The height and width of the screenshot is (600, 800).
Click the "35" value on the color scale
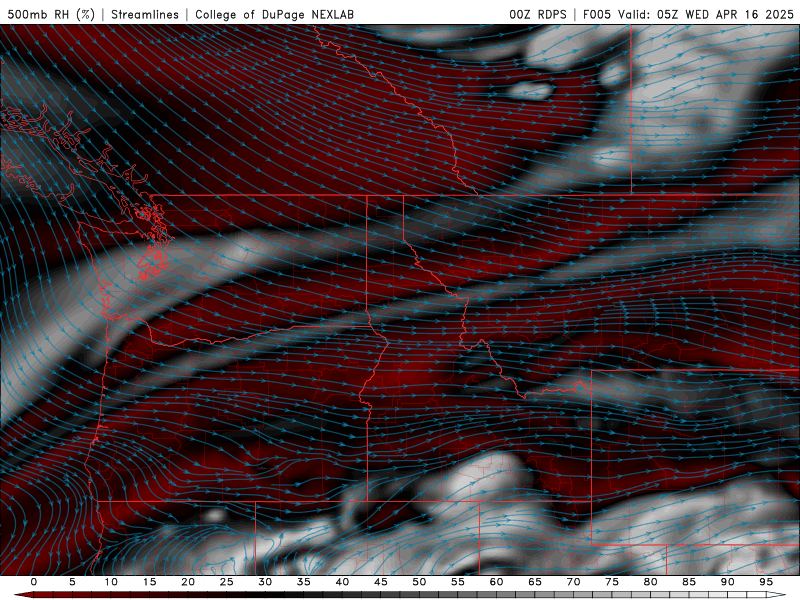pos(304,582)
